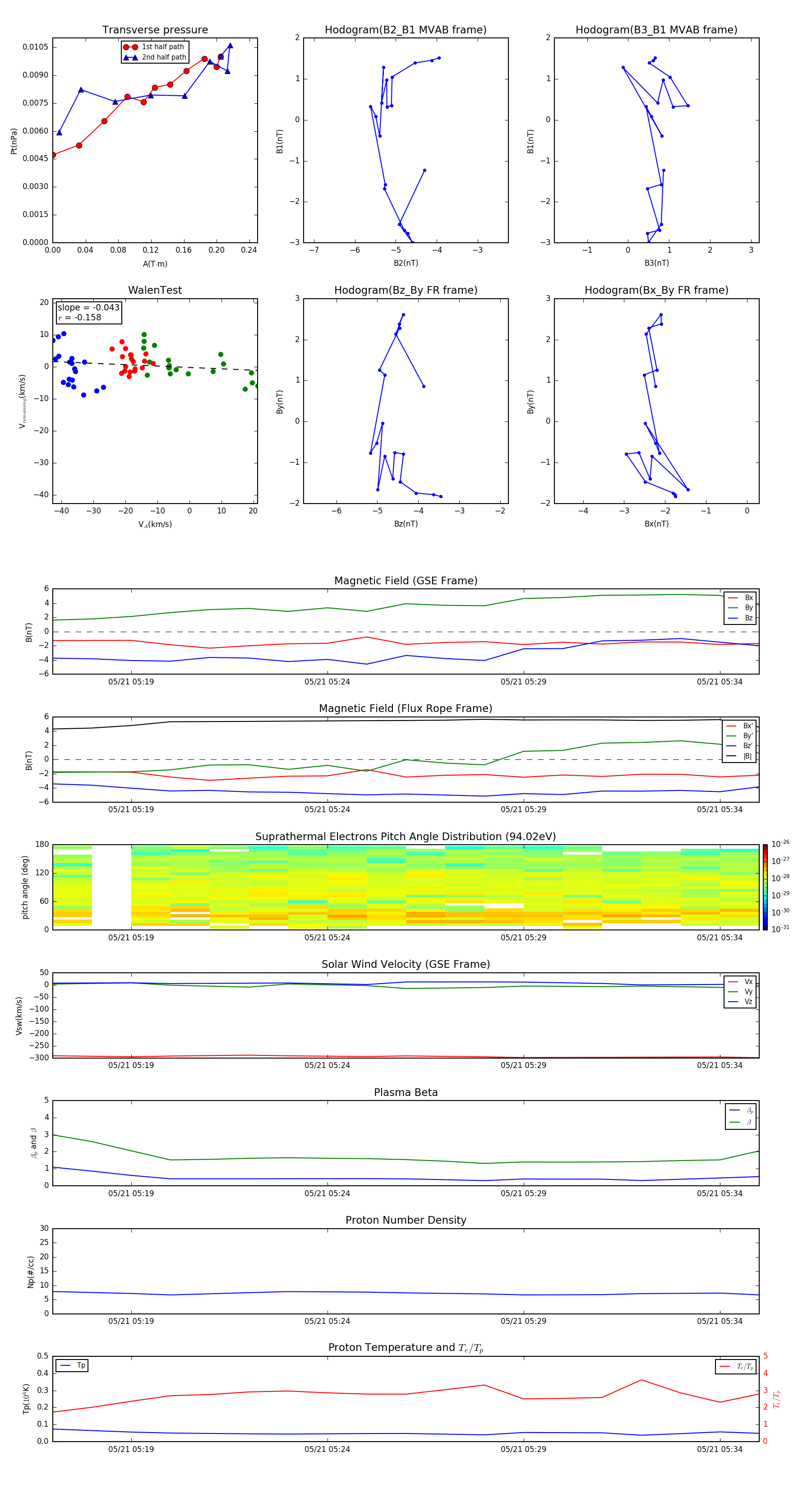Click the 'Bx(nT)' x-axis label
Viewport: 812px width, 1489px height.
pyautogui.click(x=656, y=524)
